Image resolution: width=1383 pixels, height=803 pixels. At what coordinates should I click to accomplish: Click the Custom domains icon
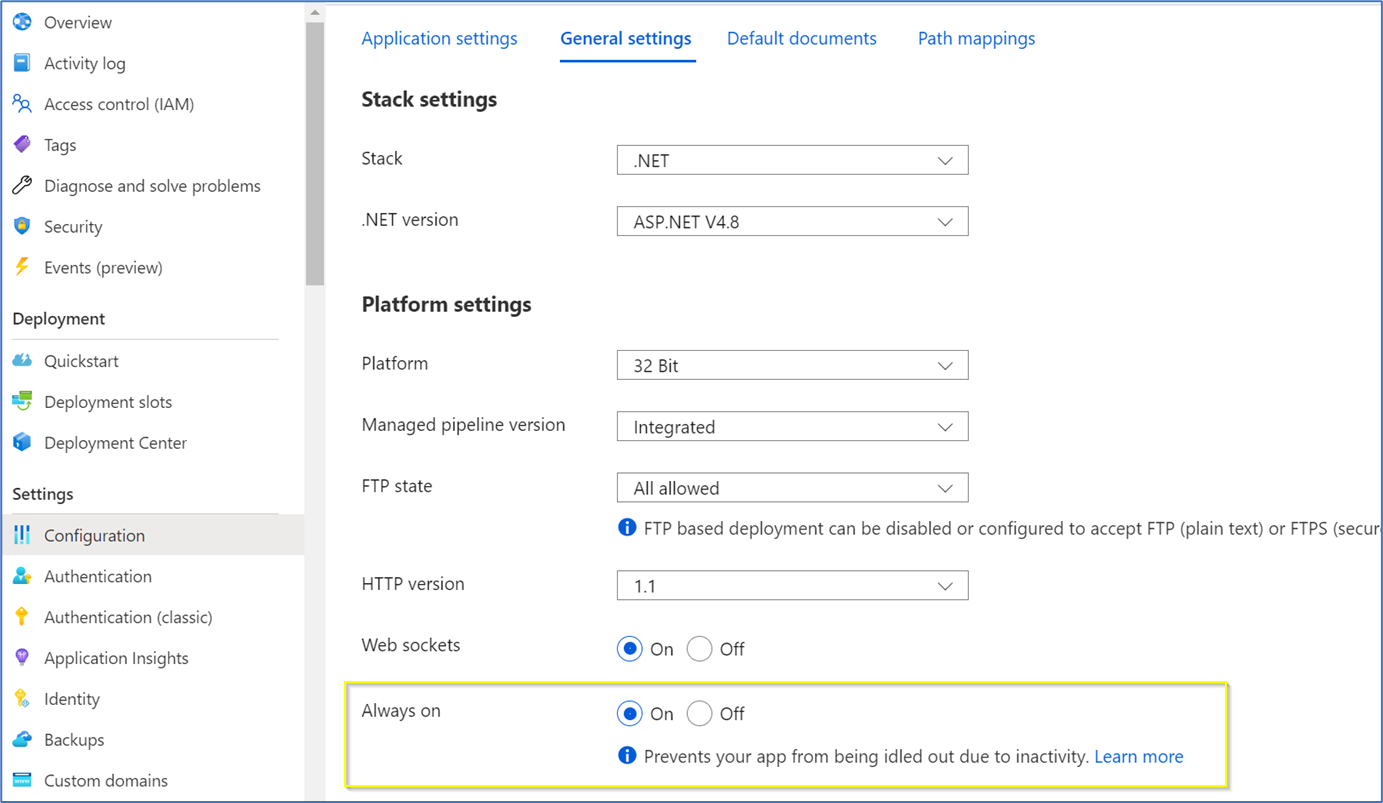pos(22,780)
